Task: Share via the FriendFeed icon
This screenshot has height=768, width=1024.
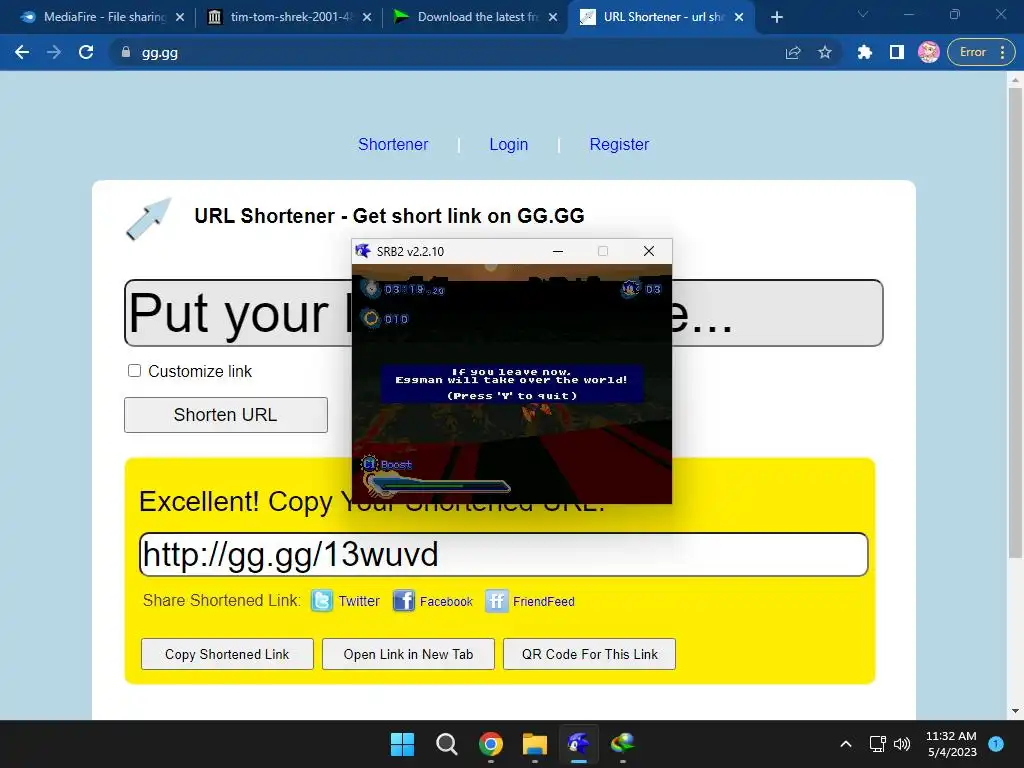Action: pos(496,601)
